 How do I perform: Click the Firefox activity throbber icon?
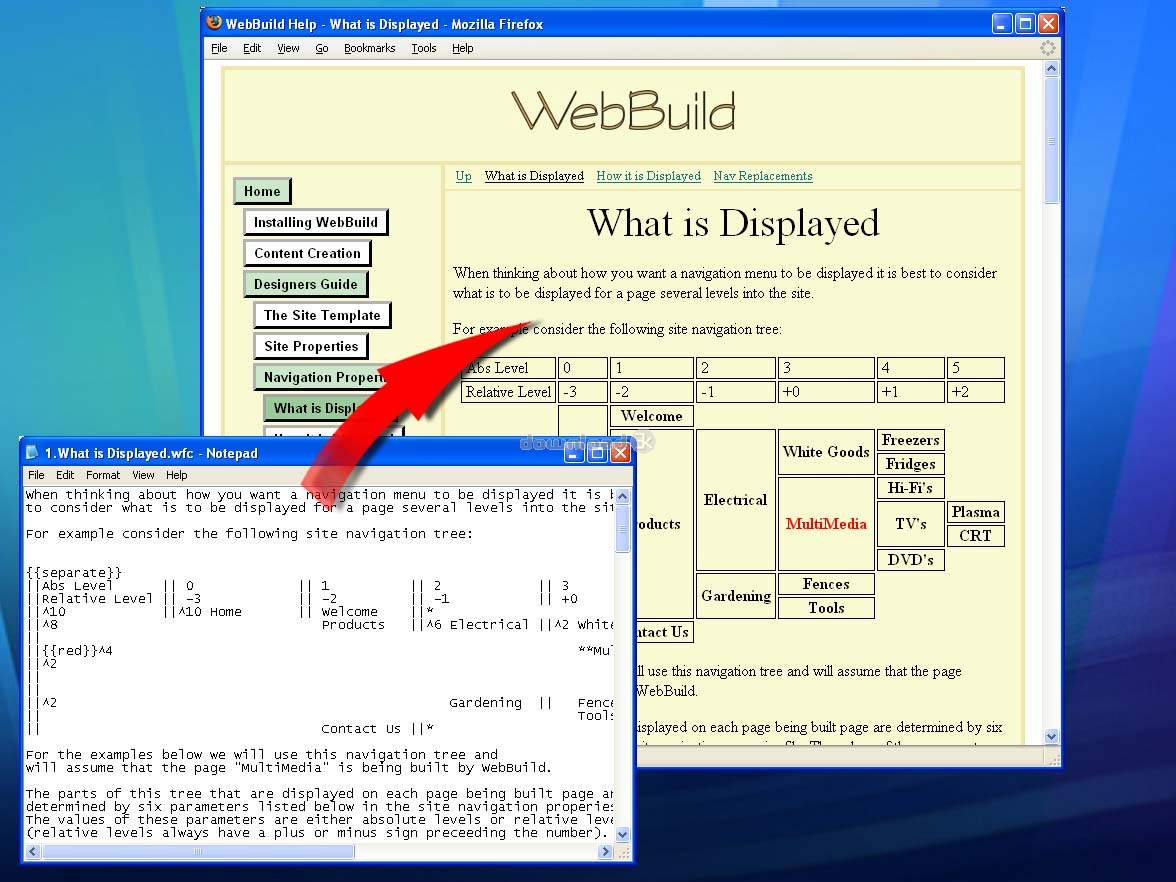coord(1048,48)
